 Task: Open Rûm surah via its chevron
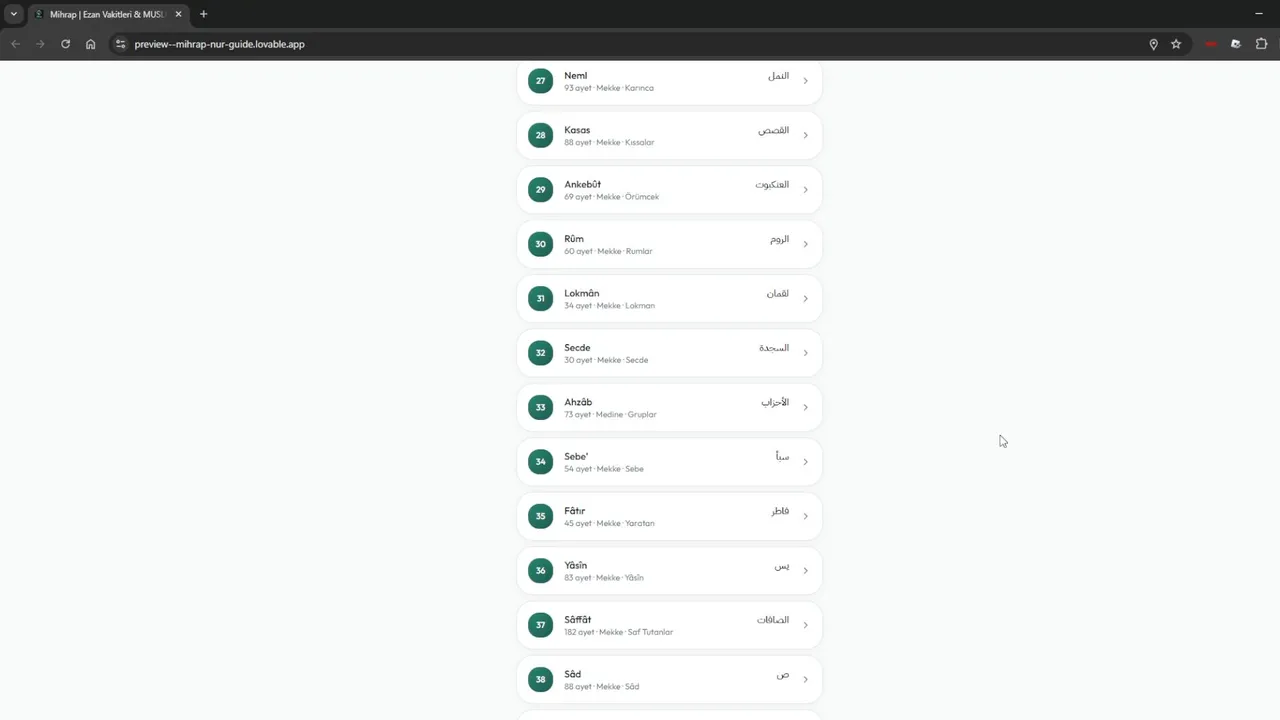pyautogui.click(x=805, y=244)
